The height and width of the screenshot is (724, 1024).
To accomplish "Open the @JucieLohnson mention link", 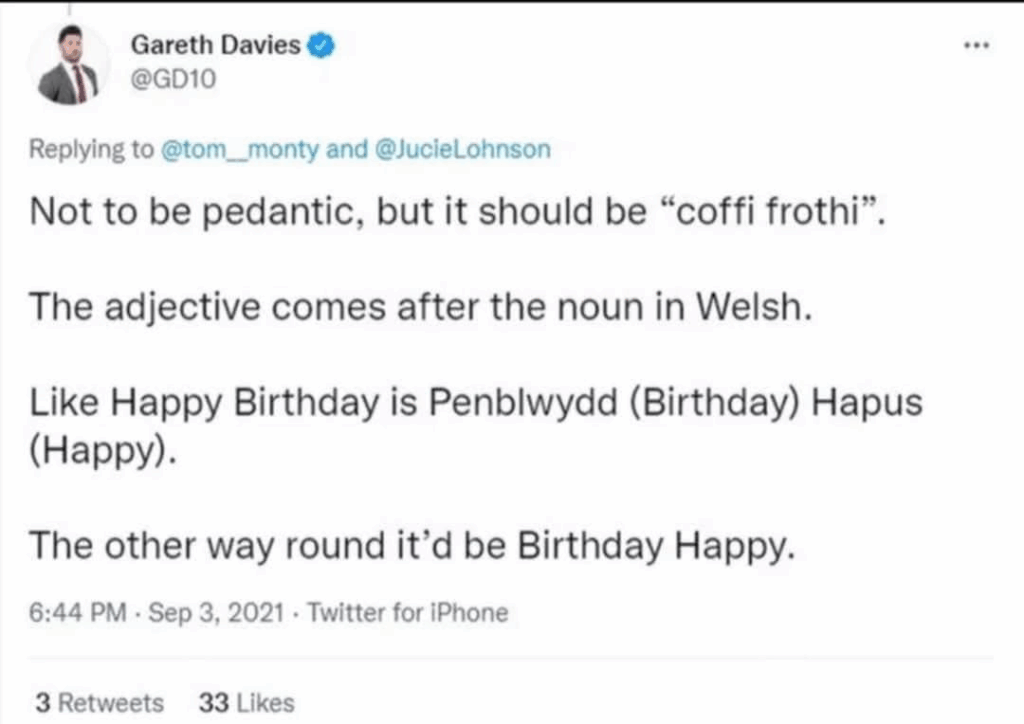I will click(461, 150).
